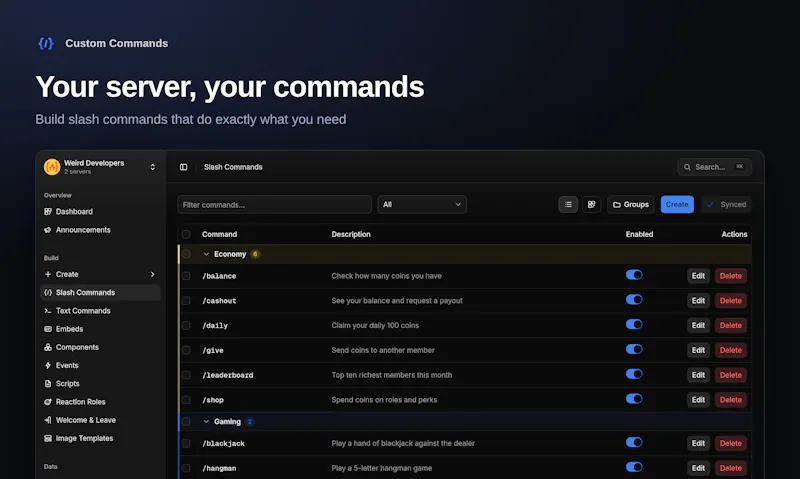Click the Description column header
The image size is (800, 479).
coord(351,234)
